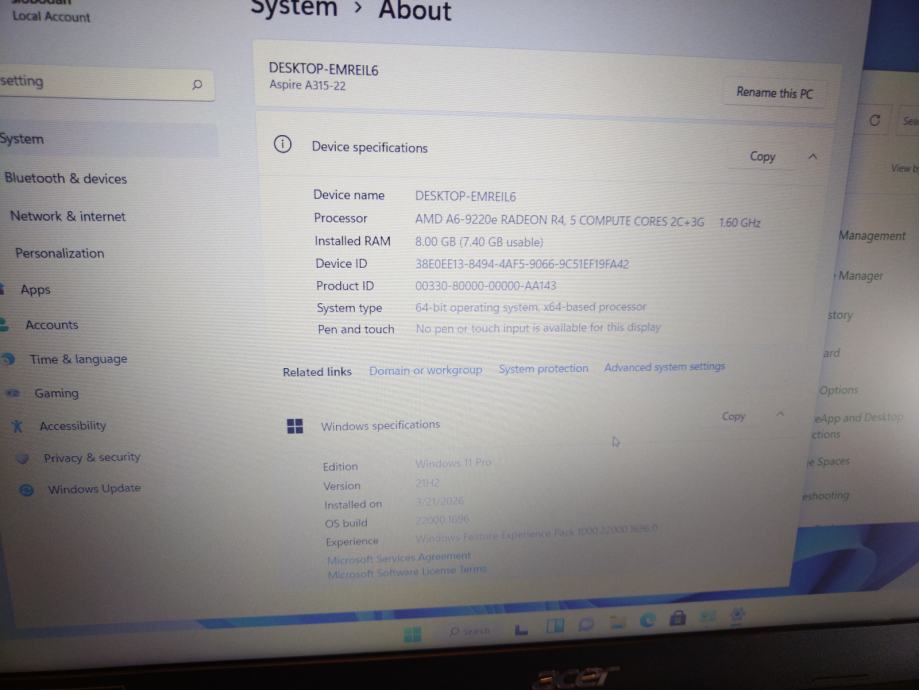Open Domain or workgroup link
This screenshot has width=919, height=690.
tap(425, 371)
